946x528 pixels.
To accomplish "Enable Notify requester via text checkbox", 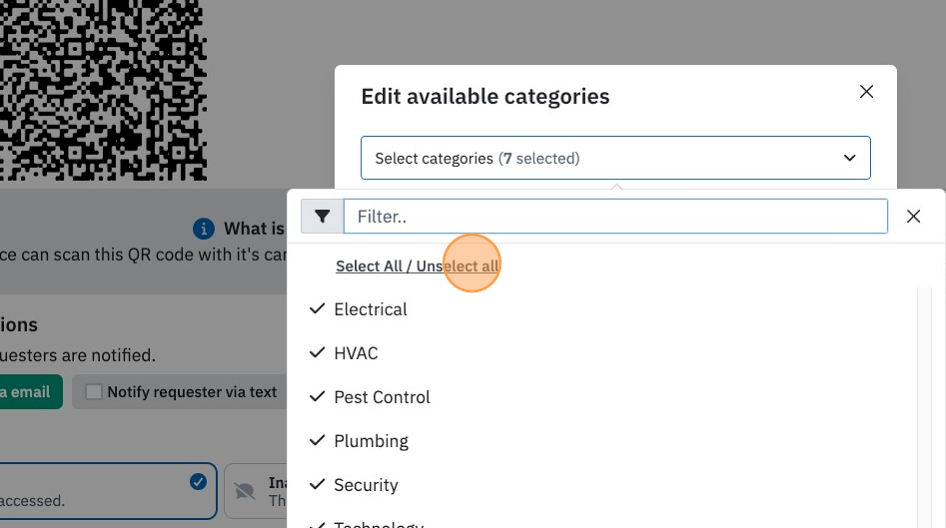I will 94,392.
